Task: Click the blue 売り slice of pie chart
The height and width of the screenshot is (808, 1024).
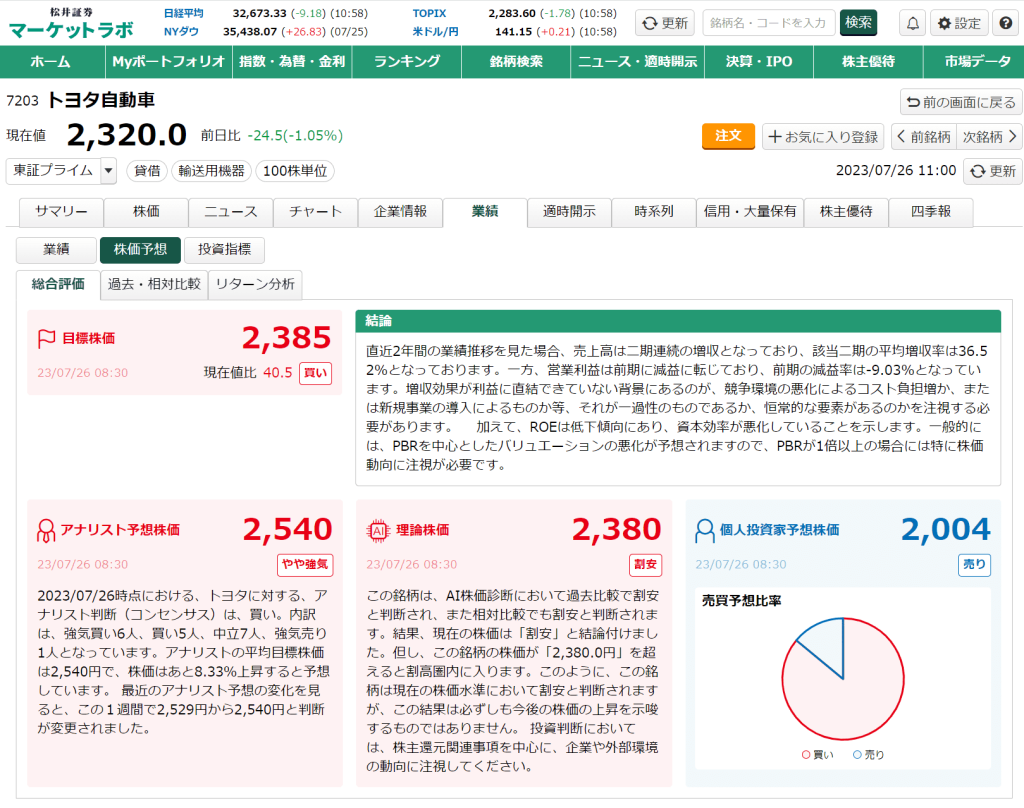Action: 826,643
